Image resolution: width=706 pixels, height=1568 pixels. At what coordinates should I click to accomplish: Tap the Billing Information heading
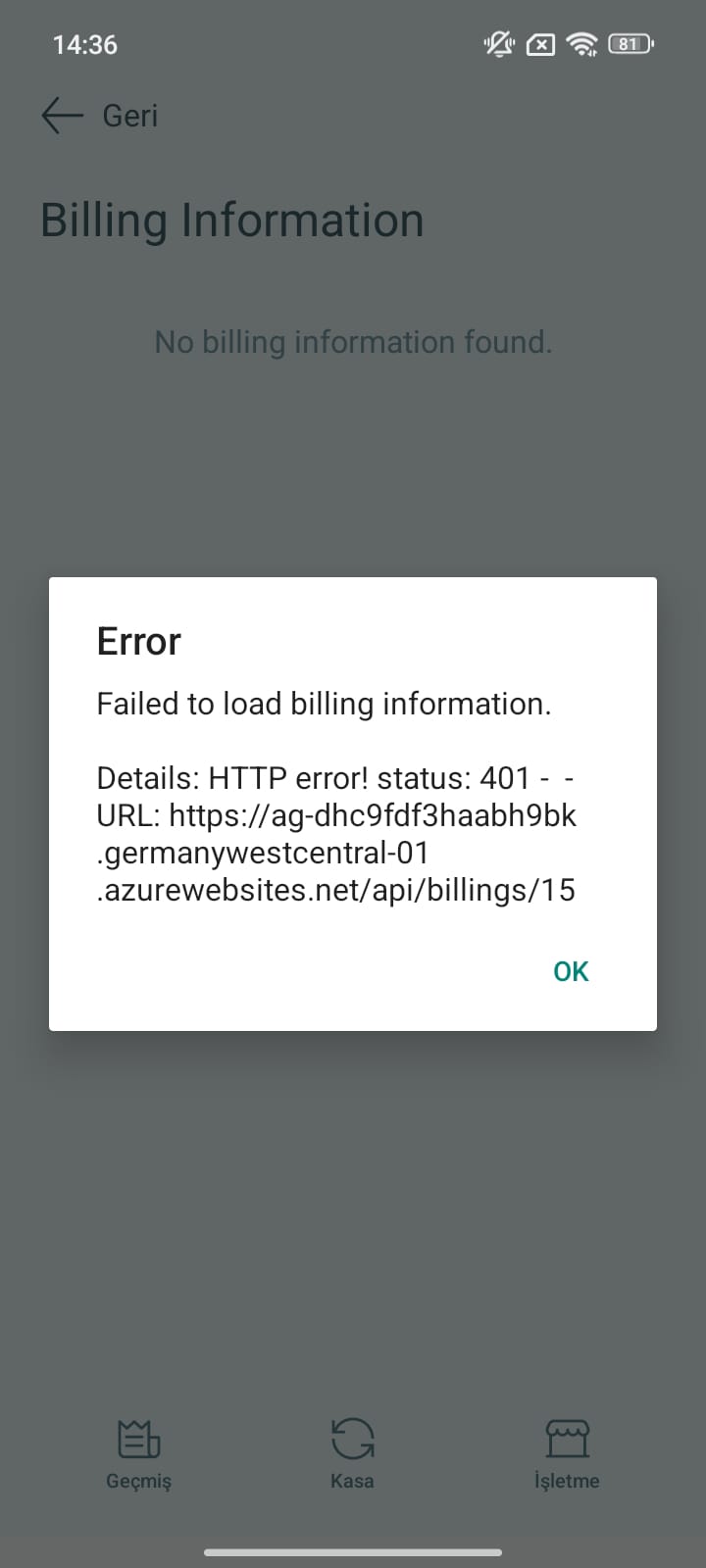coord(232,220)
